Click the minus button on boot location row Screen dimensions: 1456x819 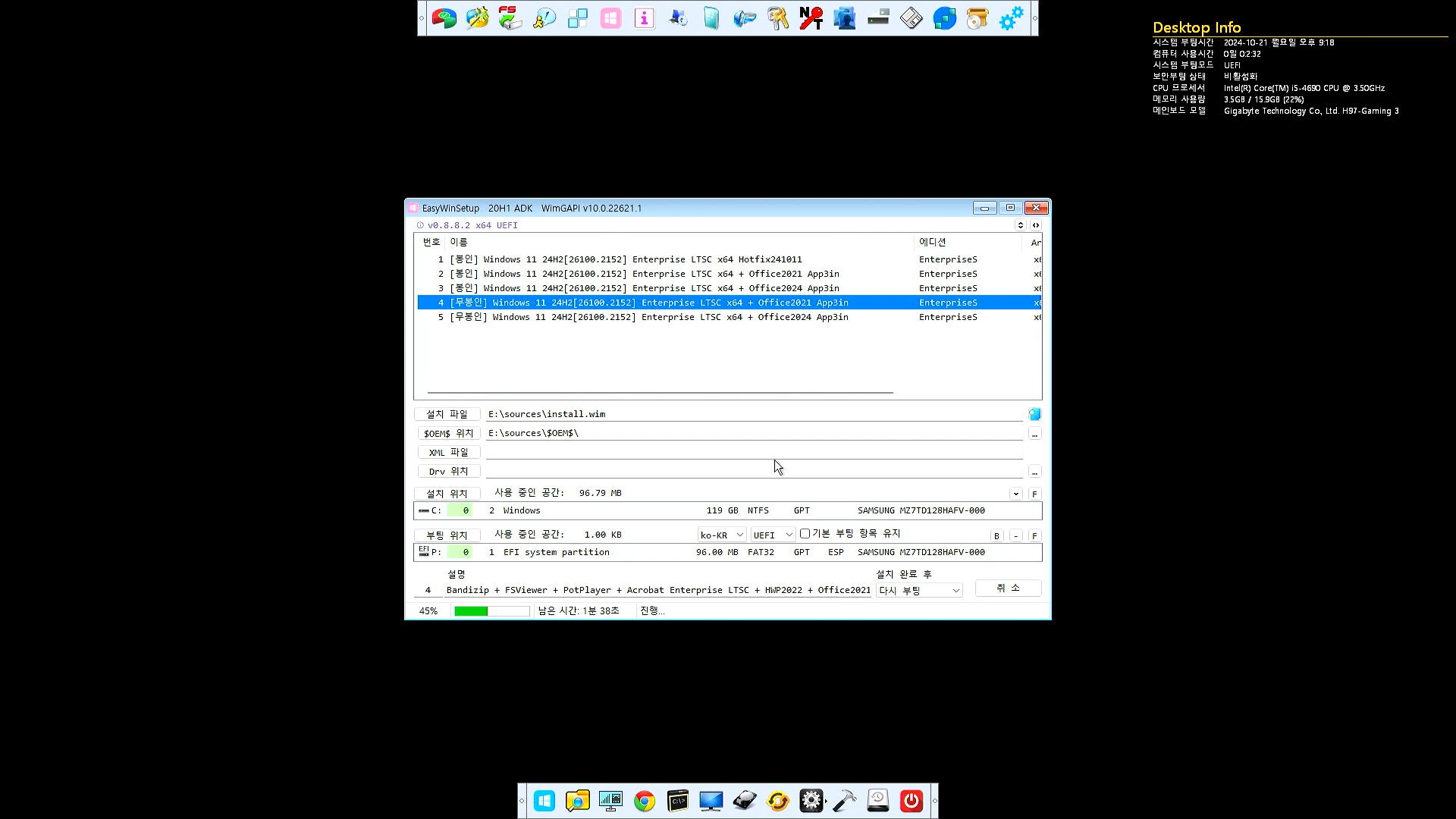click(x=1016, y=535)
